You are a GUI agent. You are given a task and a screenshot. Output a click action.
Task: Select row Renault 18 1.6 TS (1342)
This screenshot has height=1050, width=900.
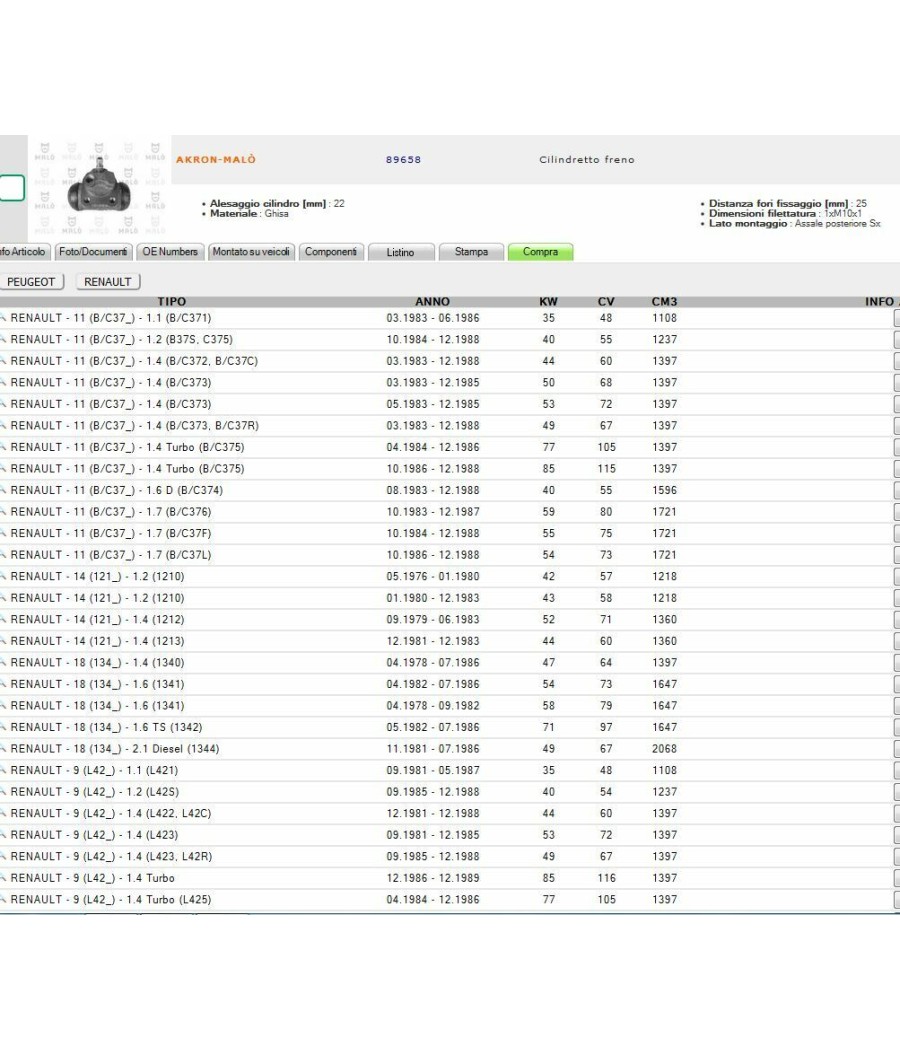449,727
